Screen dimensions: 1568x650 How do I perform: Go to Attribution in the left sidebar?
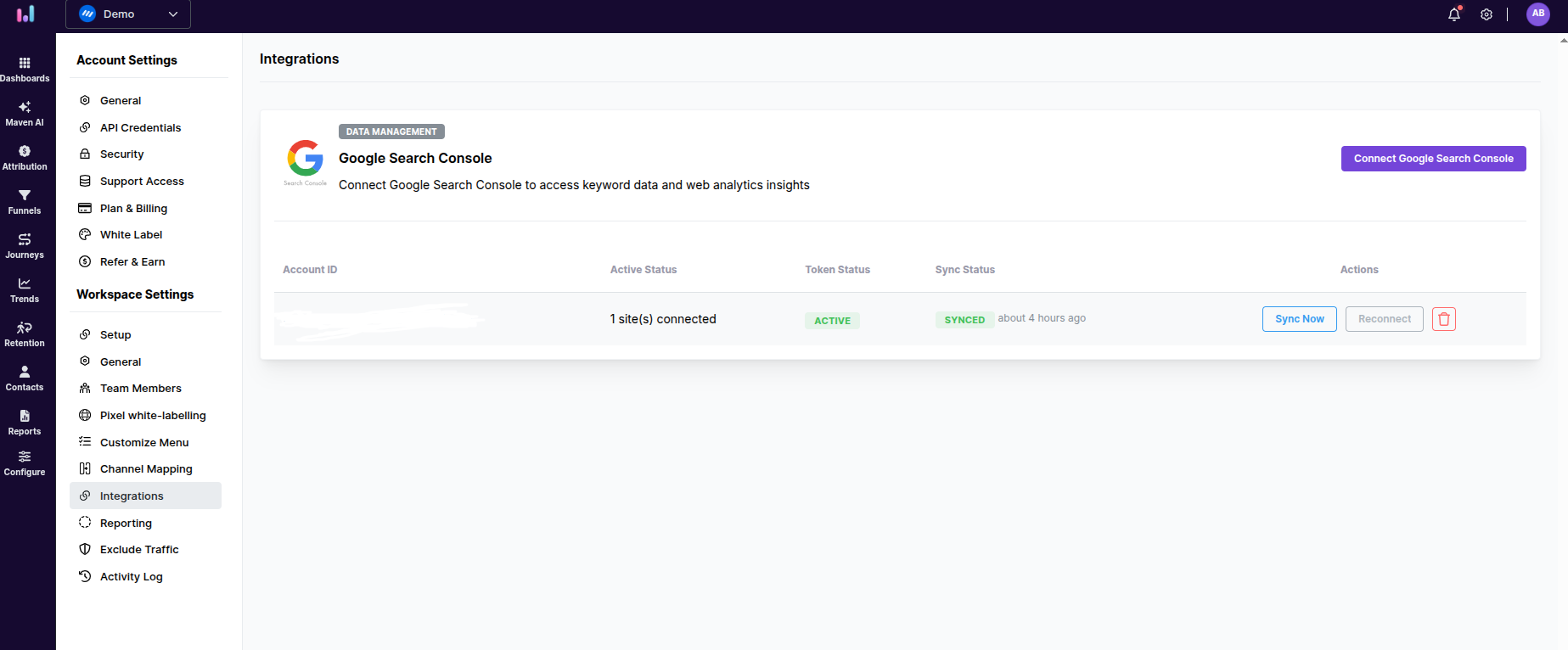click(25, 157)
